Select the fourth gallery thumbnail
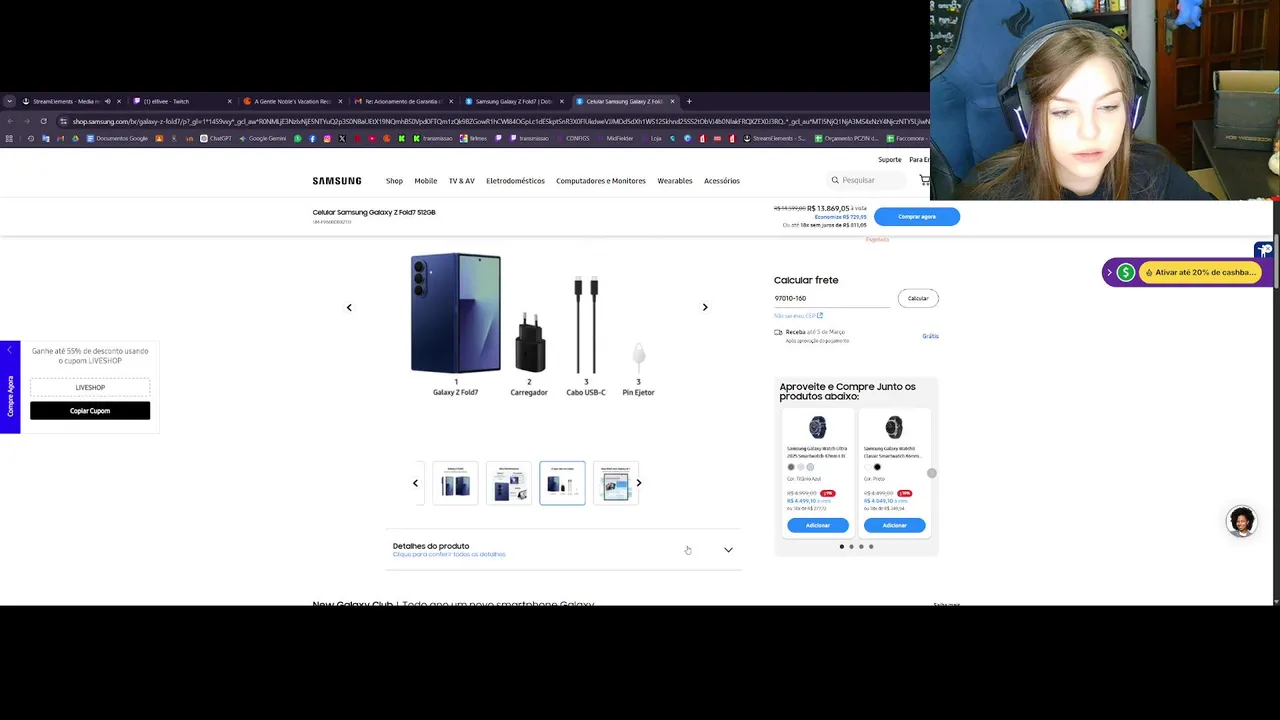This screenshot has width=1280, height=720. tap(616, 483)
